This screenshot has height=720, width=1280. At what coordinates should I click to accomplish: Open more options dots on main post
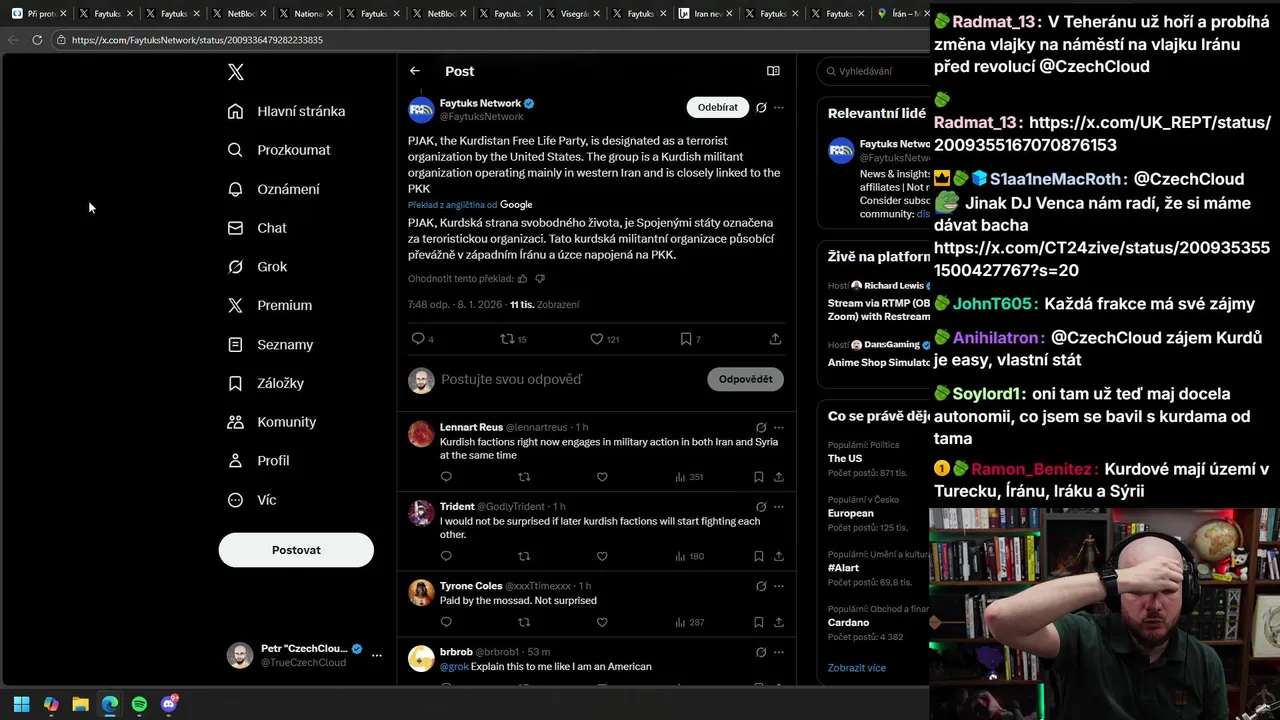click(x=779, y=107)
